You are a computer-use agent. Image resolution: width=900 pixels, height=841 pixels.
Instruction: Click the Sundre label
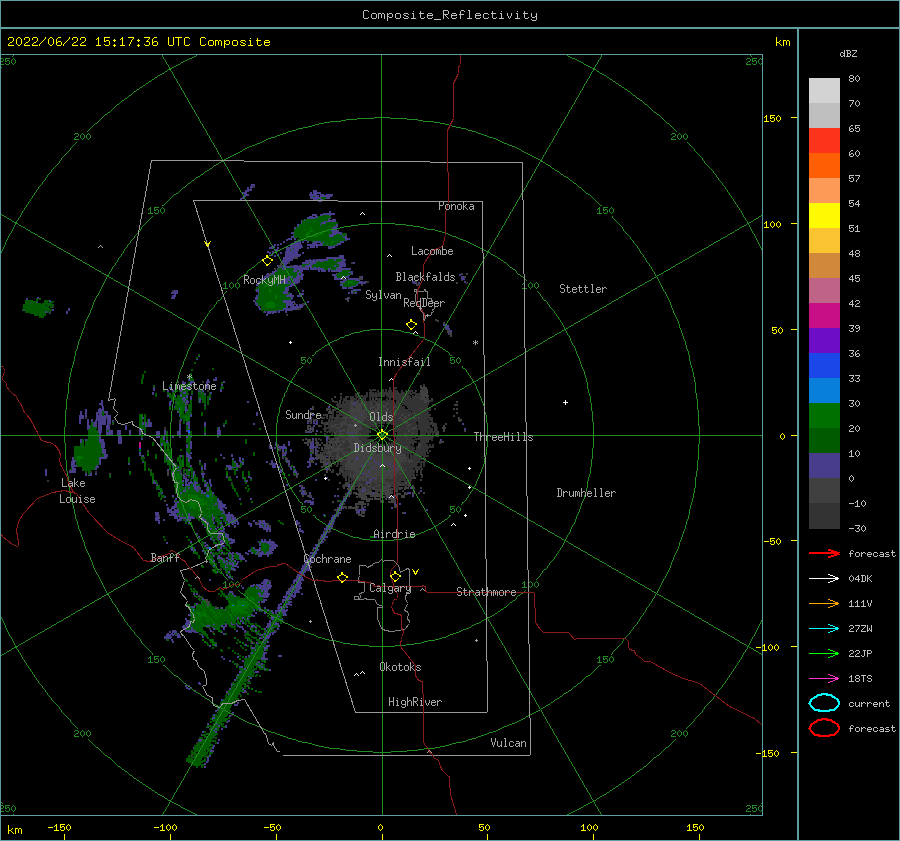(304, 415)
